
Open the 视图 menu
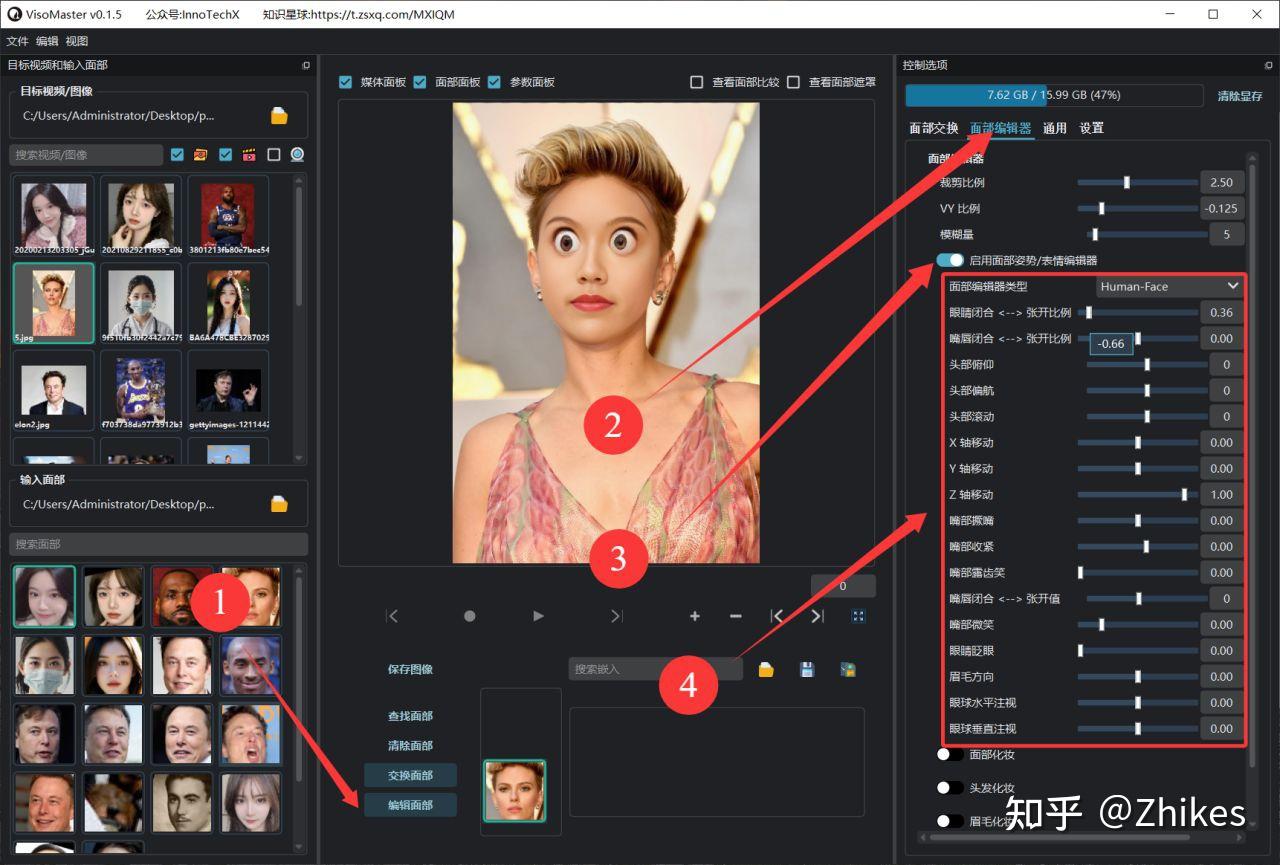[x=77, y=41]
